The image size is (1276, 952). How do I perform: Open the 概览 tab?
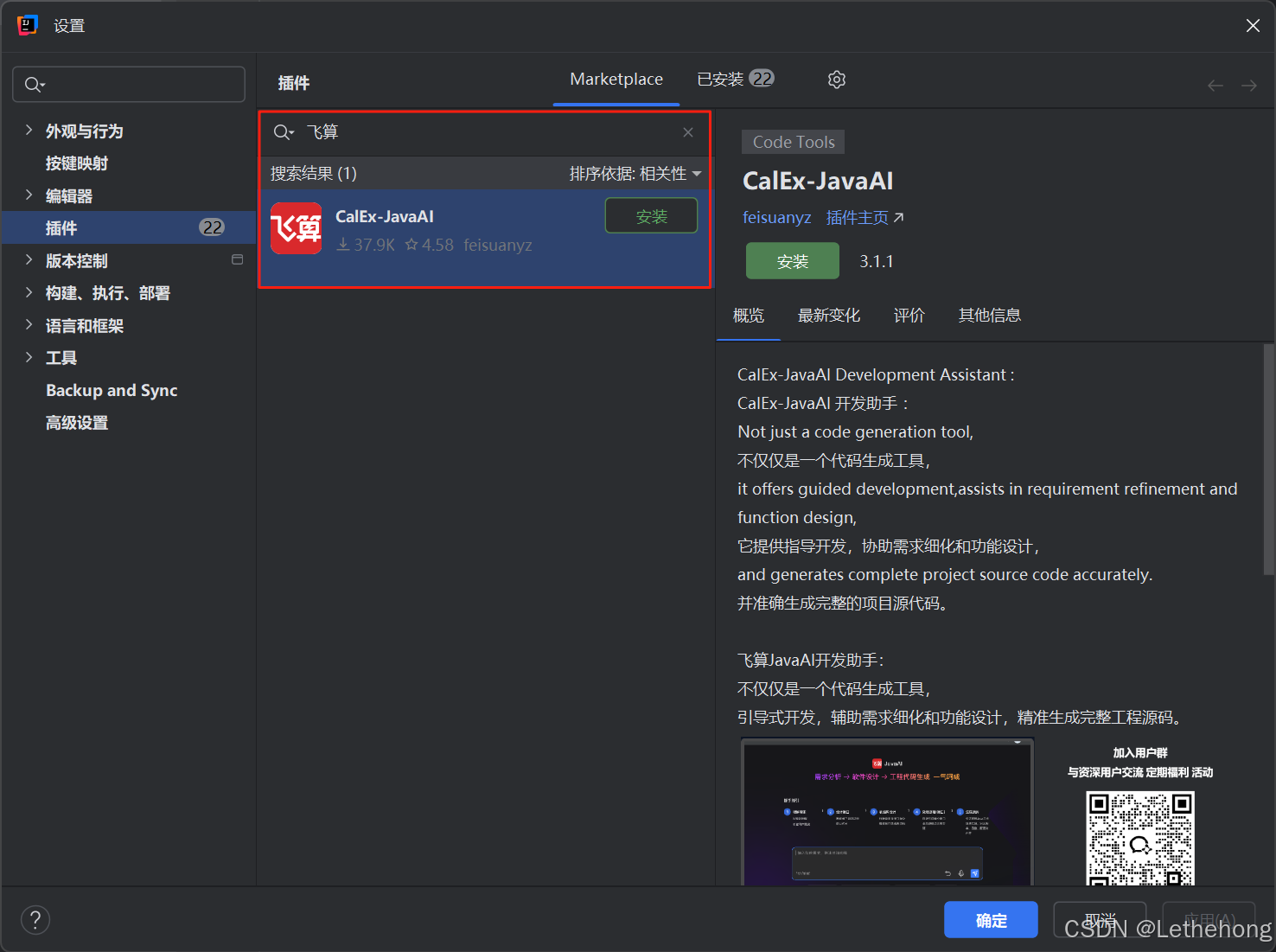coord(749,316)
